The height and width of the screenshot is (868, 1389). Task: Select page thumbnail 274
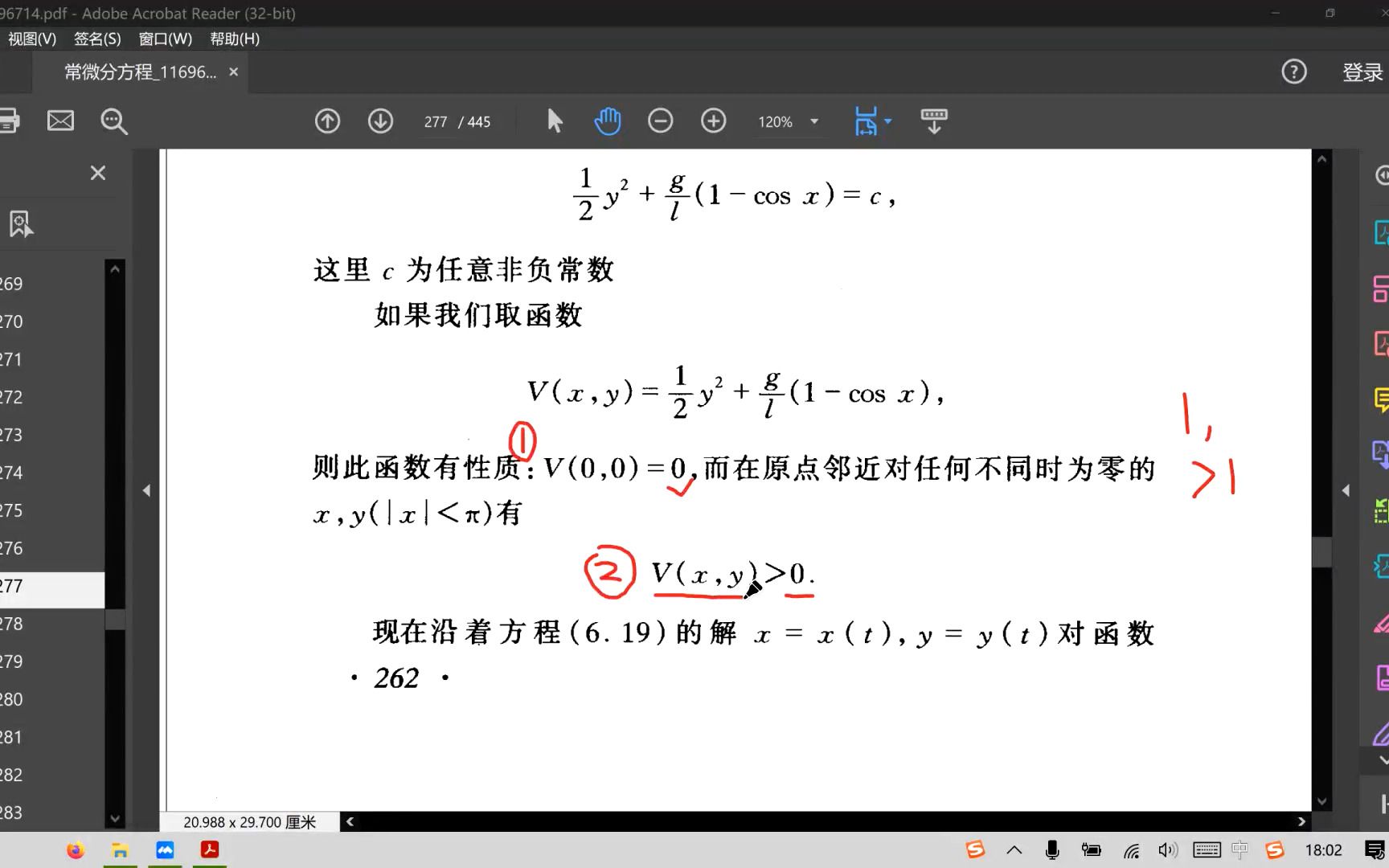11,473
